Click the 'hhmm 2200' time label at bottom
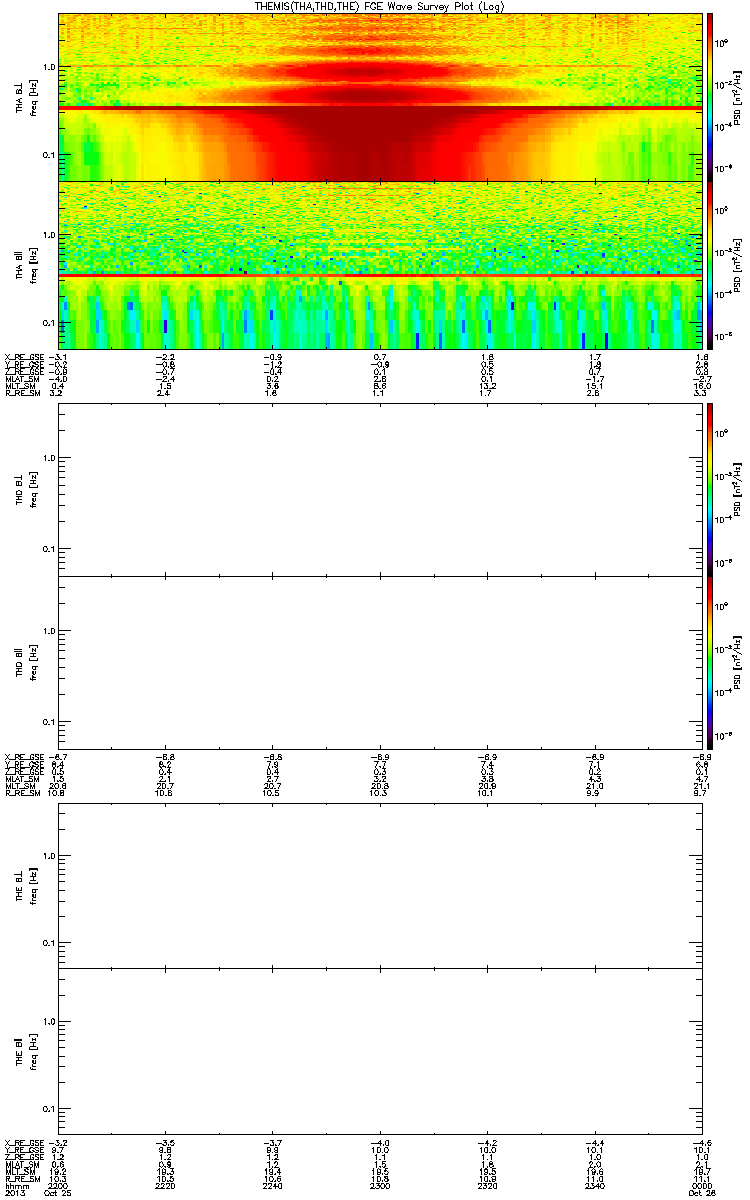This screenshot has width=750, height=1200. point(37,1186)
